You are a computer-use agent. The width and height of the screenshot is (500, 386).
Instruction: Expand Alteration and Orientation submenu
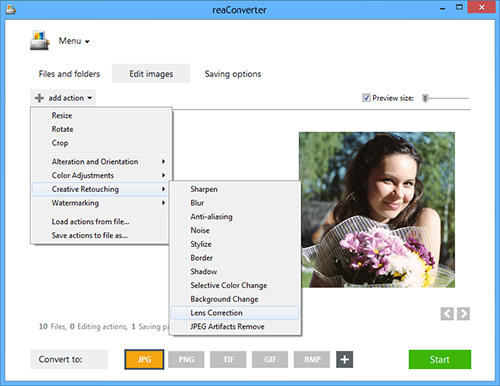point(101,161)
